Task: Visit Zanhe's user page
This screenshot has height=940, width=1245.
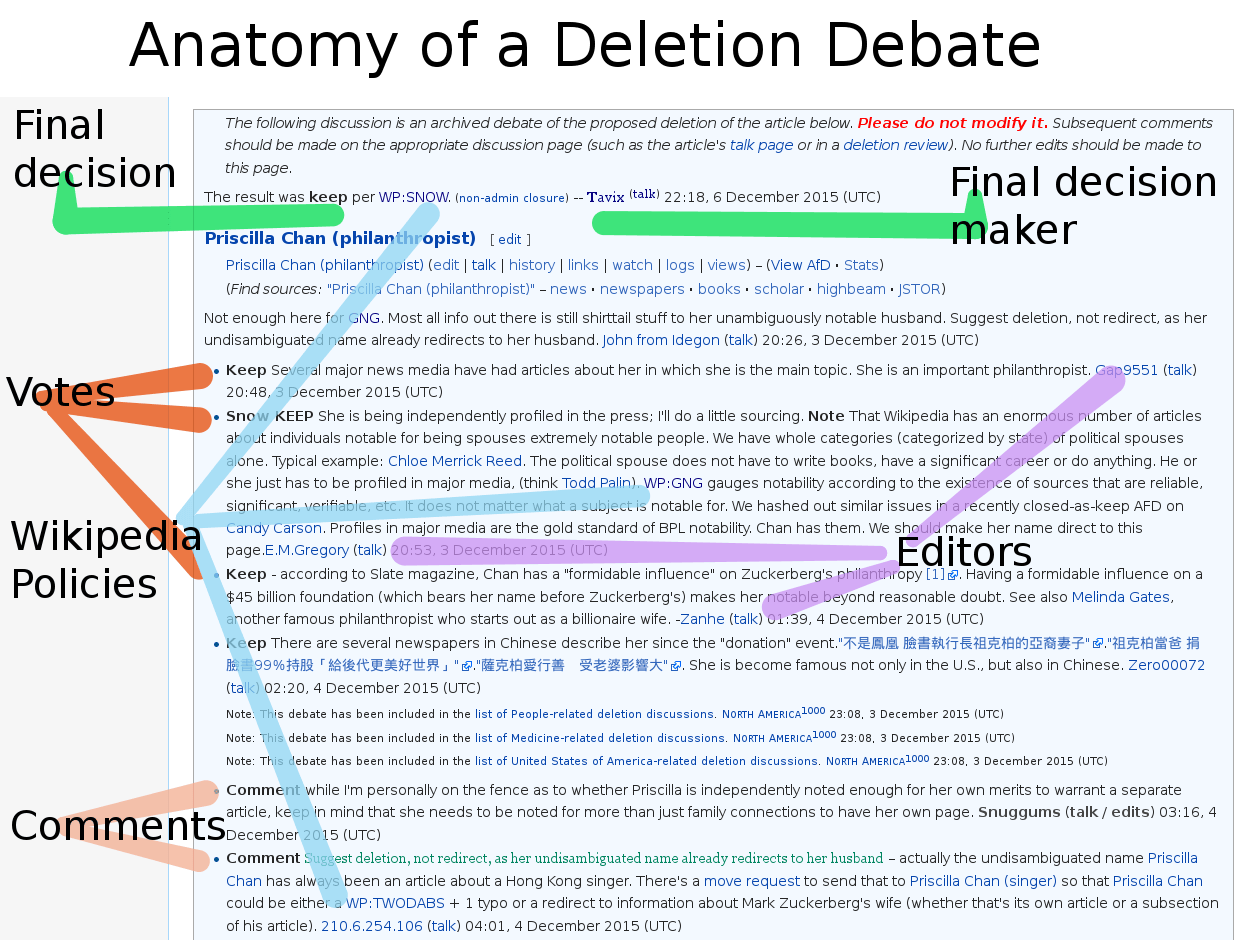Action: pos(702,619)
